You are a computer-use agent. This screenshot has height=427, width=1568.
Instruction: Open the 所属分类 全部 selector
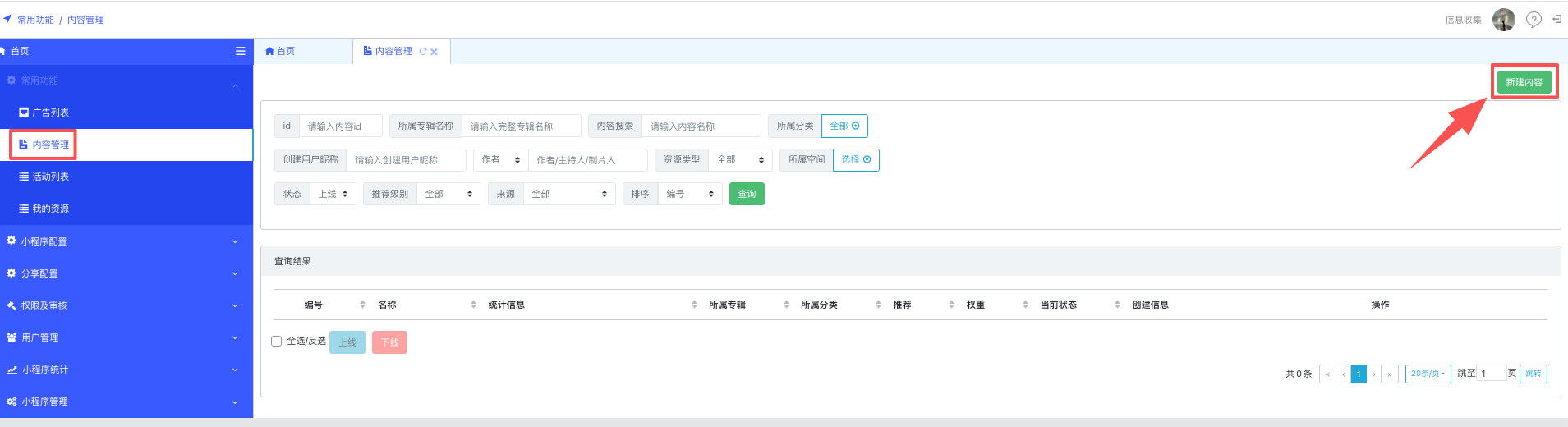[x=844, y=126]
